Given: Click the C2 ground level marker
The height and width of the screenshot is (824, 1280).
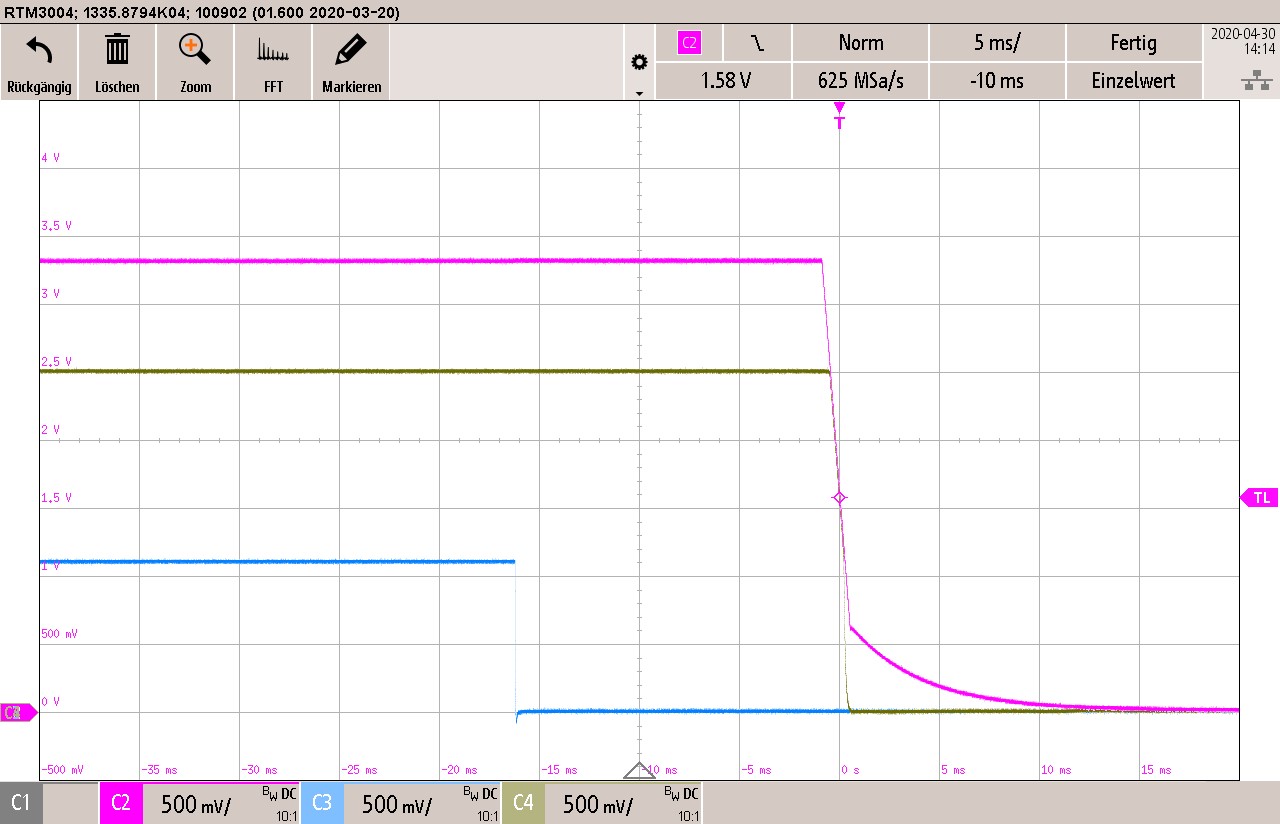Looking at the screenshot, I should [x=18, y=712].
